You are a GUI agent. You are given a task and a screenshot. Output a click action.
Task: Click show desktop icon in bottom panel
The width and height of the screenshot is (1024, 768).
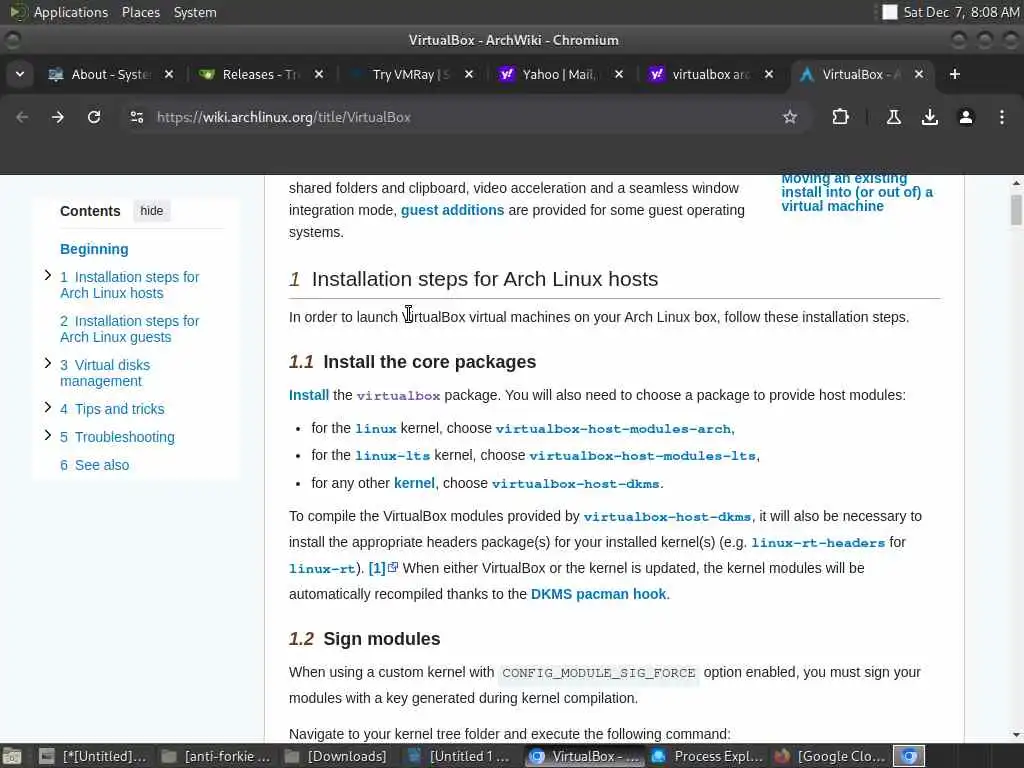12,756
